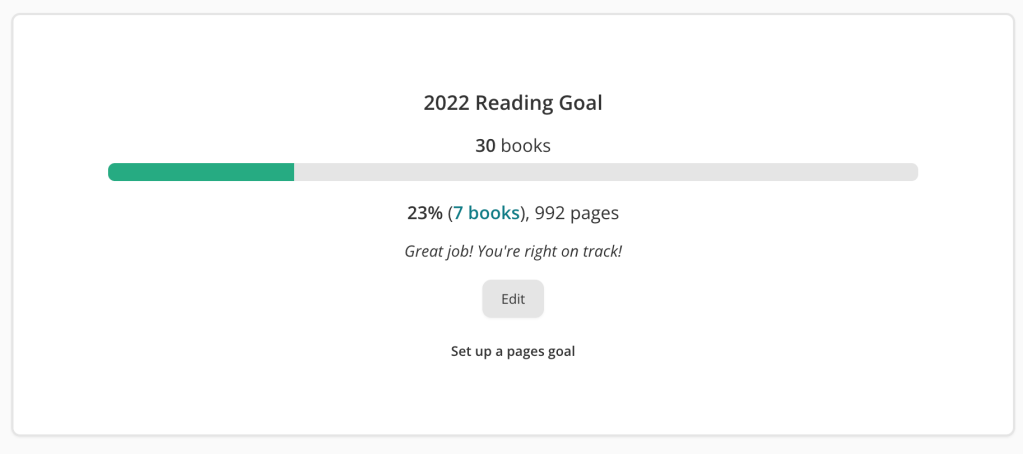Click the "Great job!" italic text
The image size is (1023, 454).
[x=438, y=251]
